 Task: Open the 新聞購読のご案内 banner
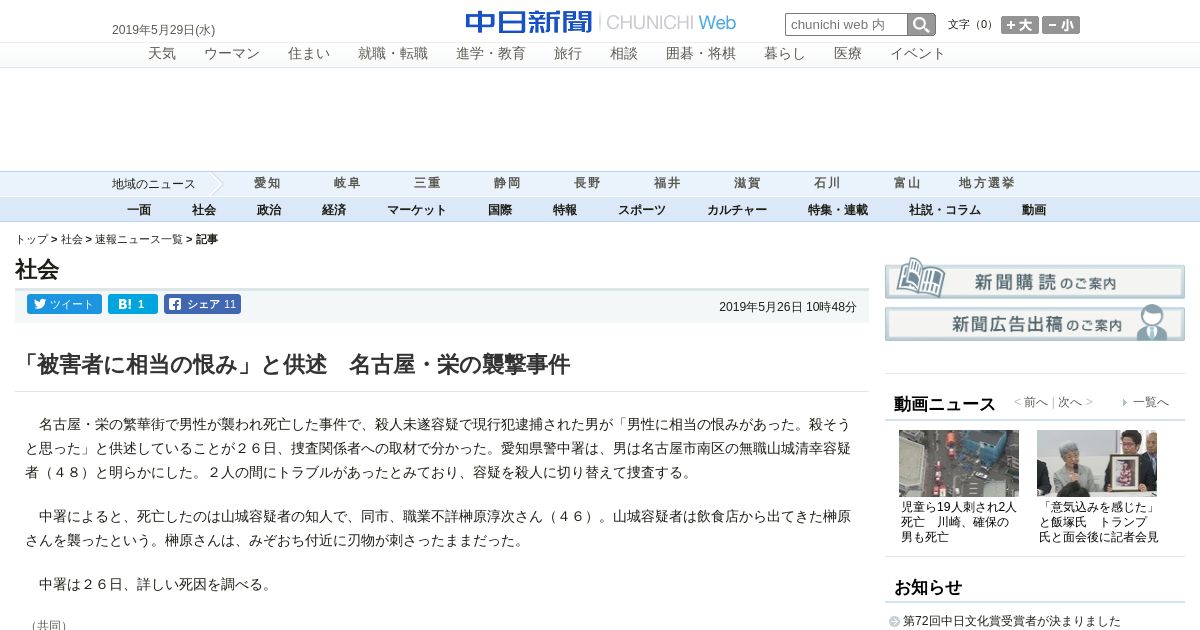point(1035,280)
